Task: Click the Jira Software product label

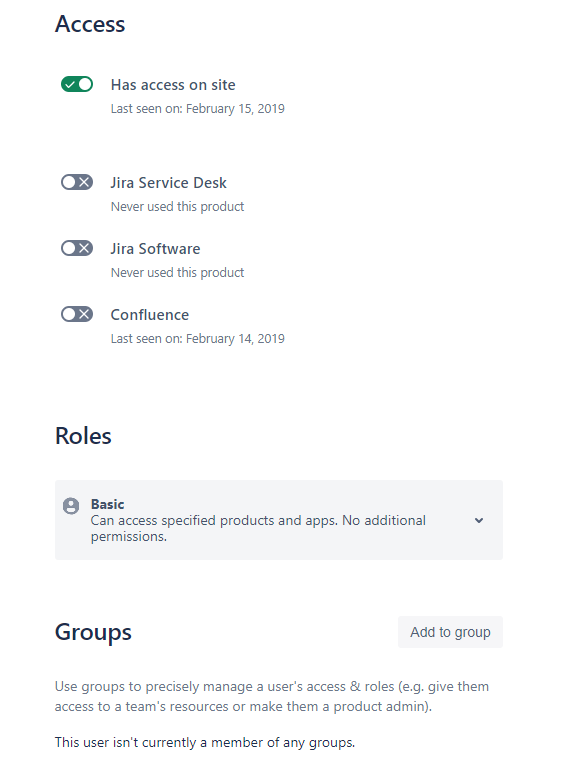Action: tap(155, 248)
